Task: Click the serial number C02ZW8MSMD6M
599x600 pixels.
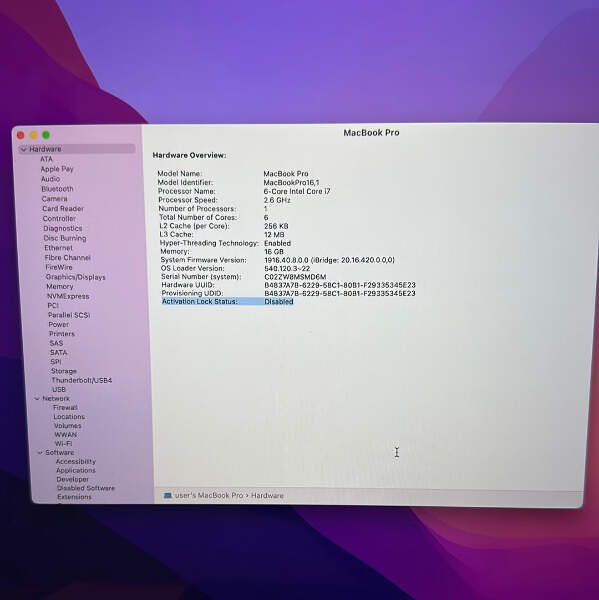Action: 295,277
